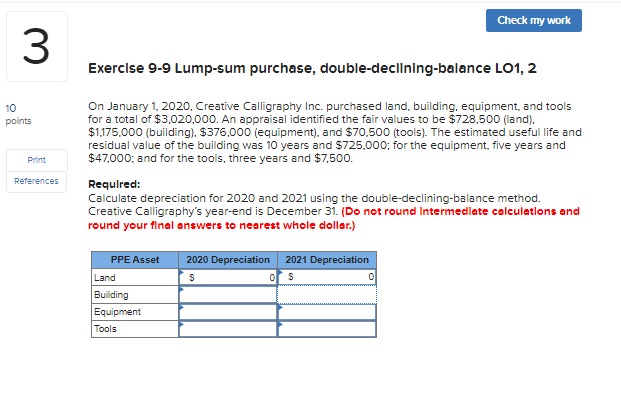Click the Land row label
Image resolution: width=621 pixels, height=397 pixels.
coord(135,277)
